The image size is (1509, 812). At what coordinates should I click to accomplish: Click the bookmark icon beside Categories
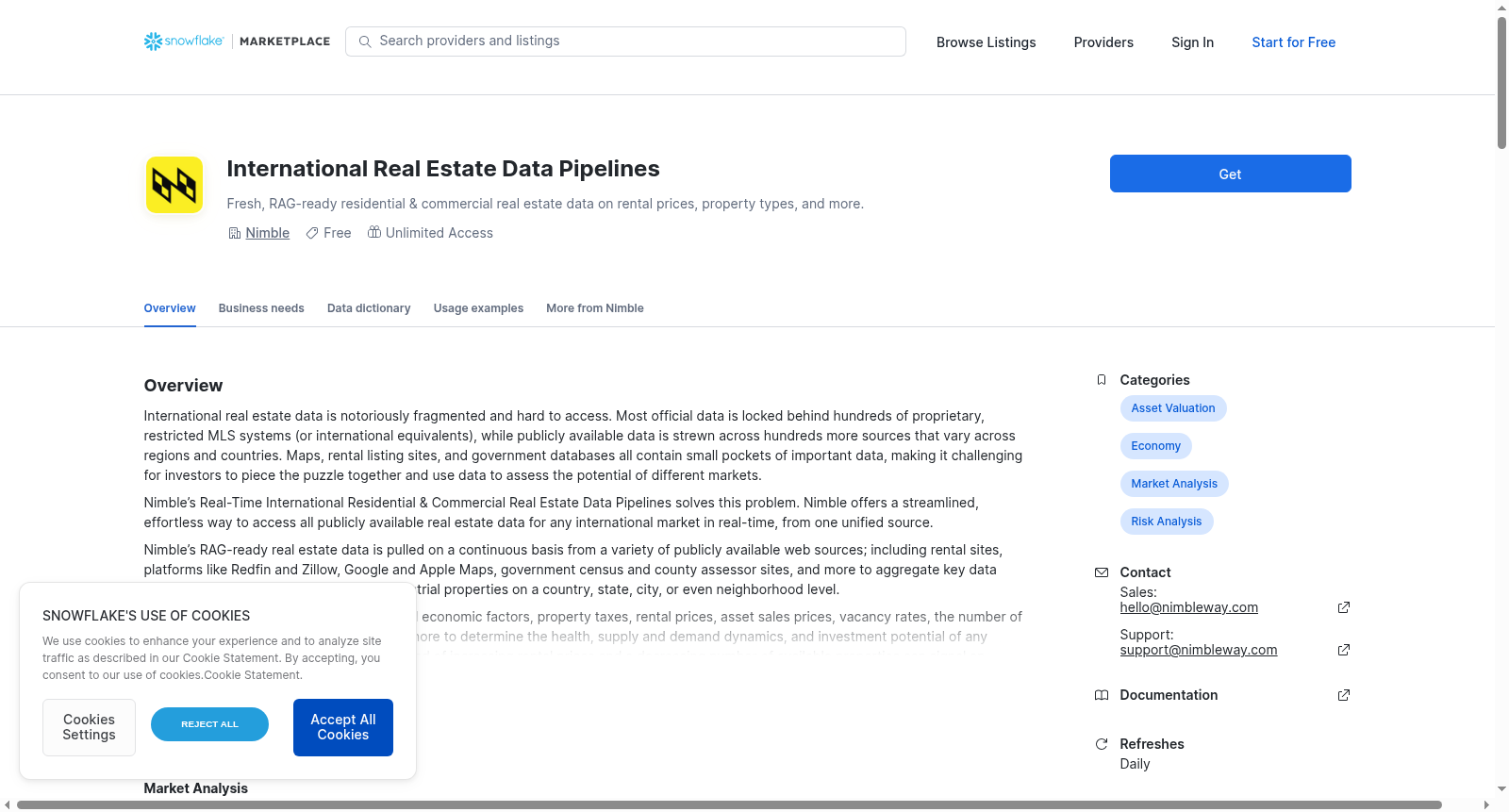point(1102,380)
